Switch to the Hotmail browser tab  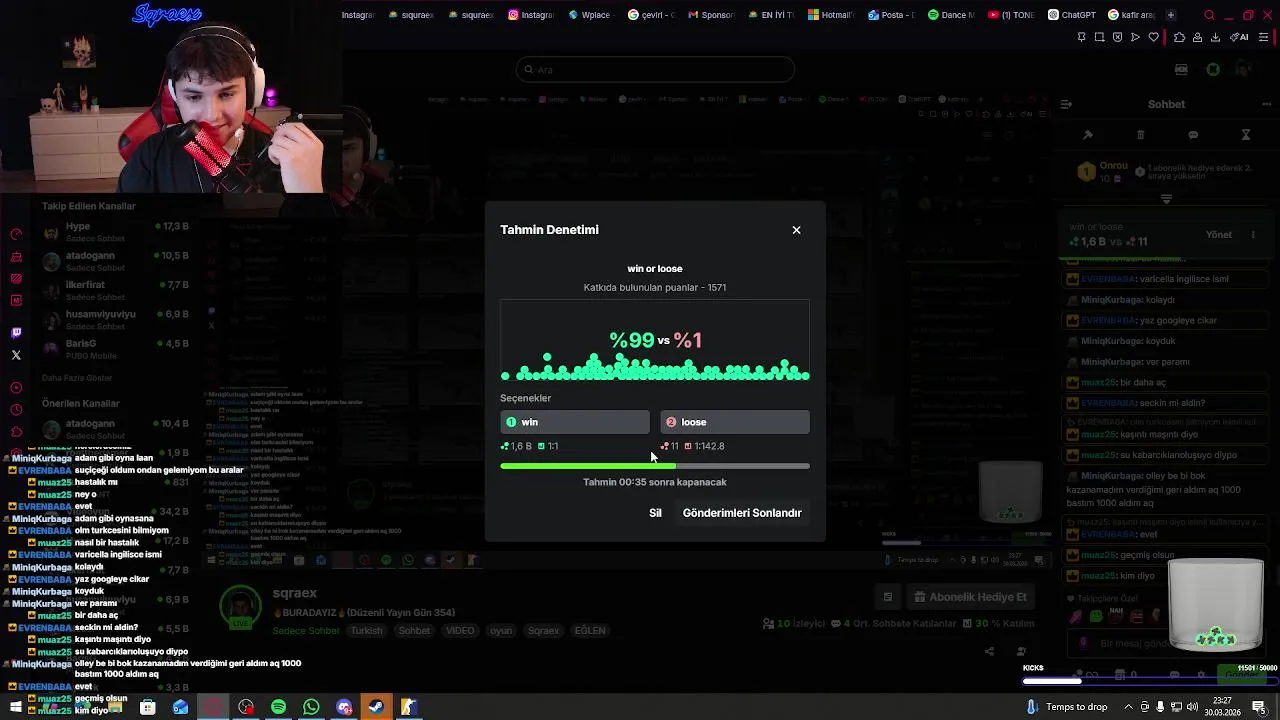click(830, 15)
